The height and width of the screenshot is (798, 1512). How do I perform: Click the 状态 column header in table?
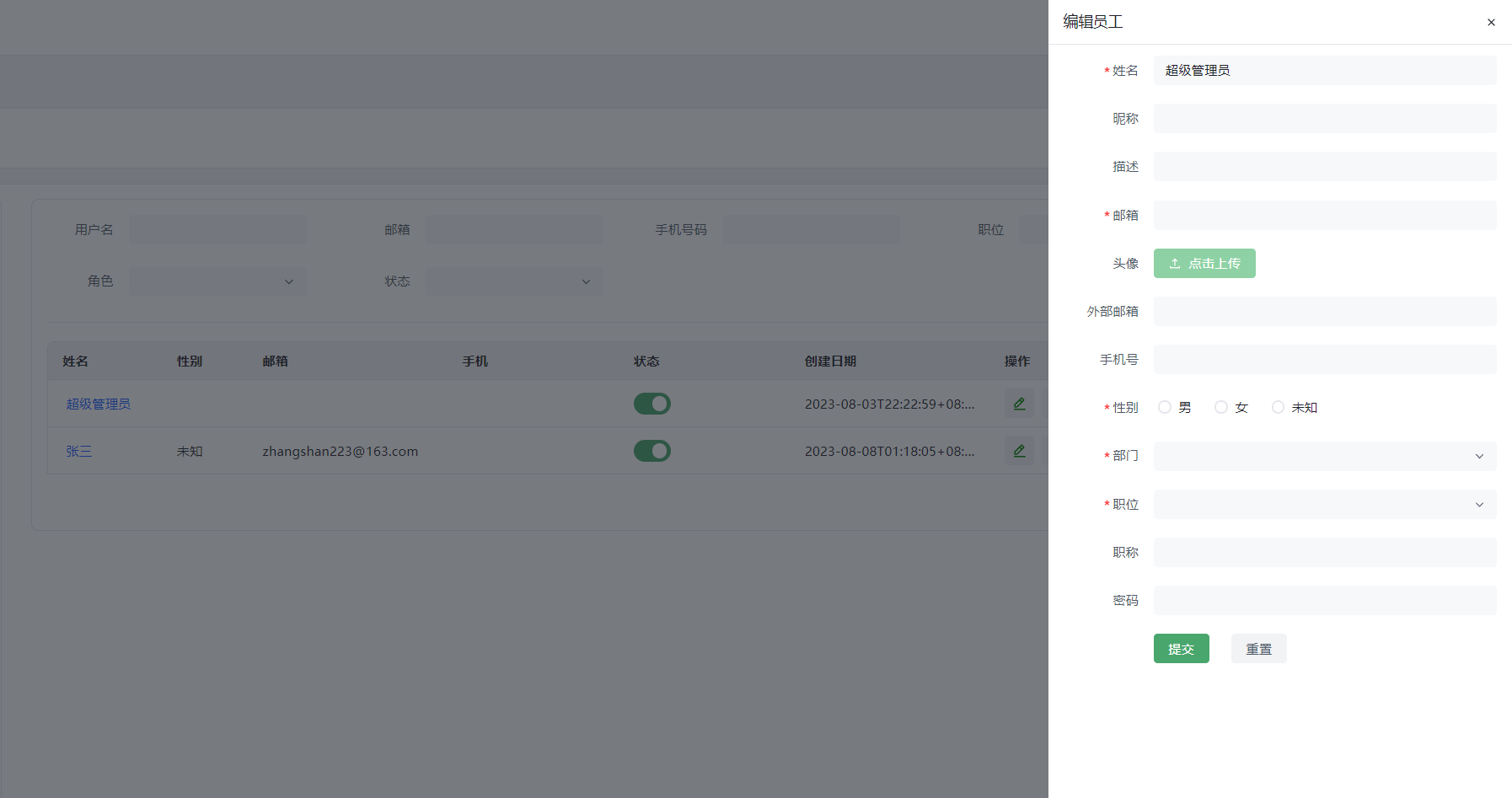tap(646, 361)
